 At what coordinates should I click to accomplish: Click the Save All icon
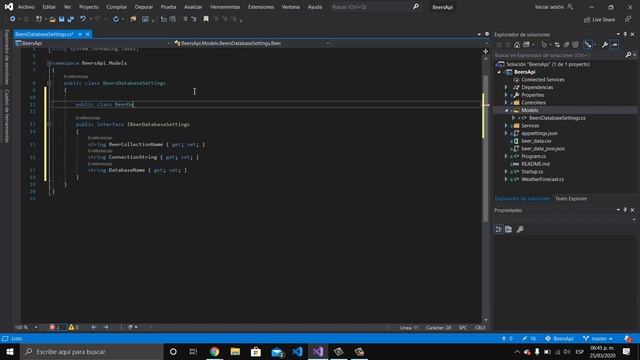71,19
